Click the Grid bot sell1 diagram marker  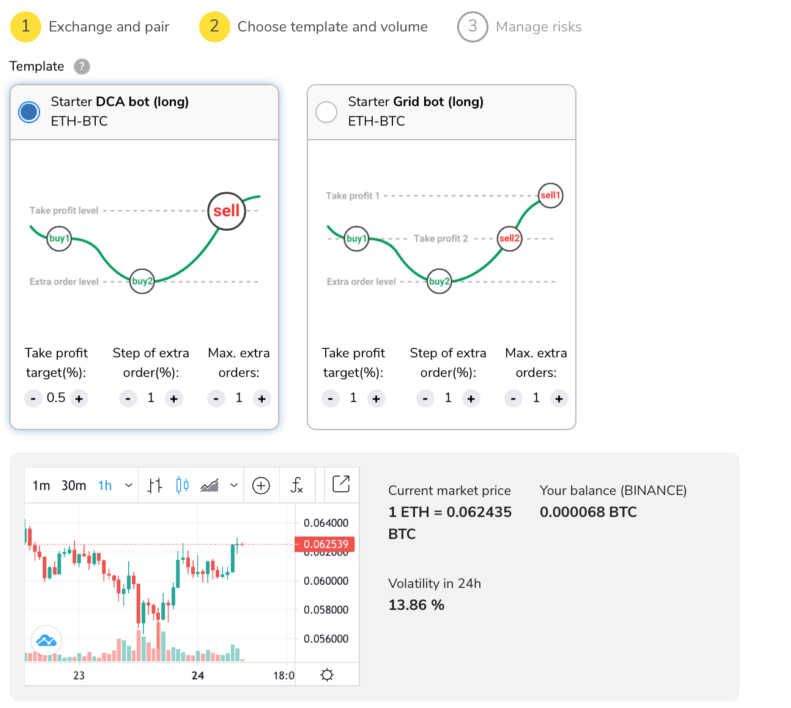(x=550, y=195)
